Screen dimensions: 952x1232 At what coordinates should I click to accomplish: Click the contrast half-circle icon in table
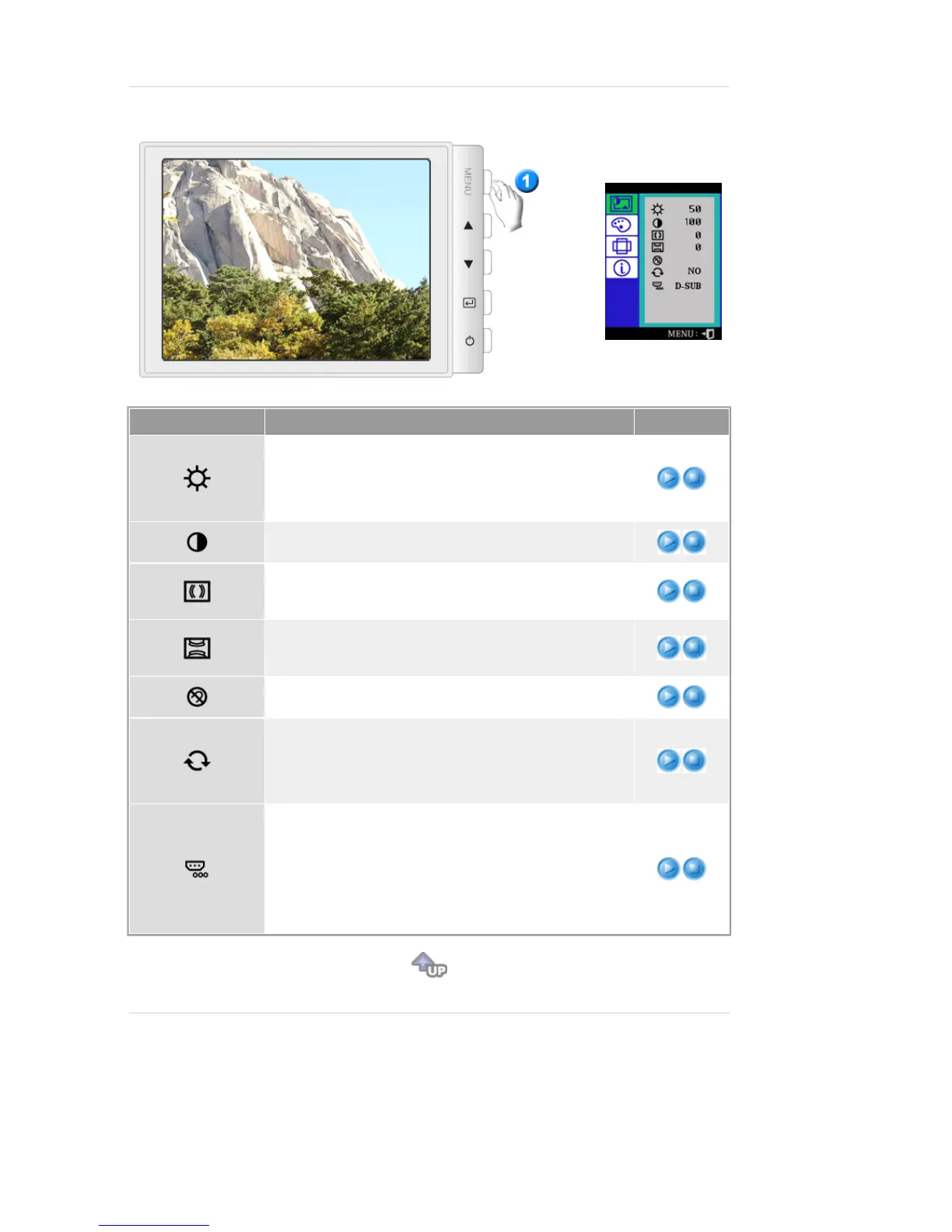click(x=197, y=541)
